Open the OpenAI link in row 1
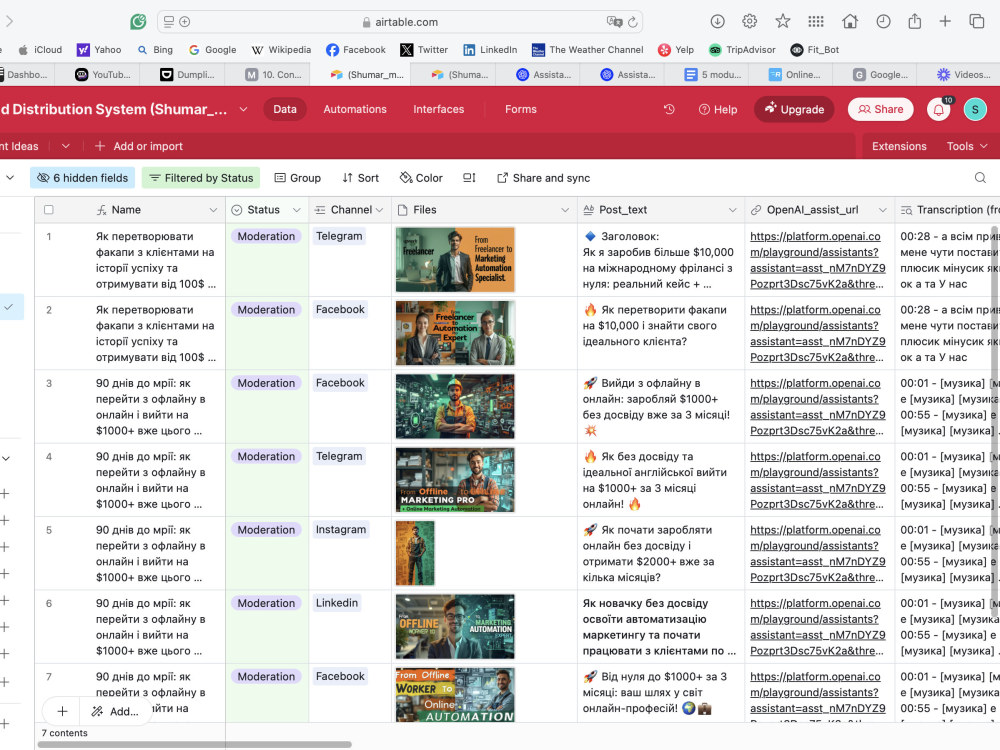This screenshot has height=750, width=1000. point(818,260)
